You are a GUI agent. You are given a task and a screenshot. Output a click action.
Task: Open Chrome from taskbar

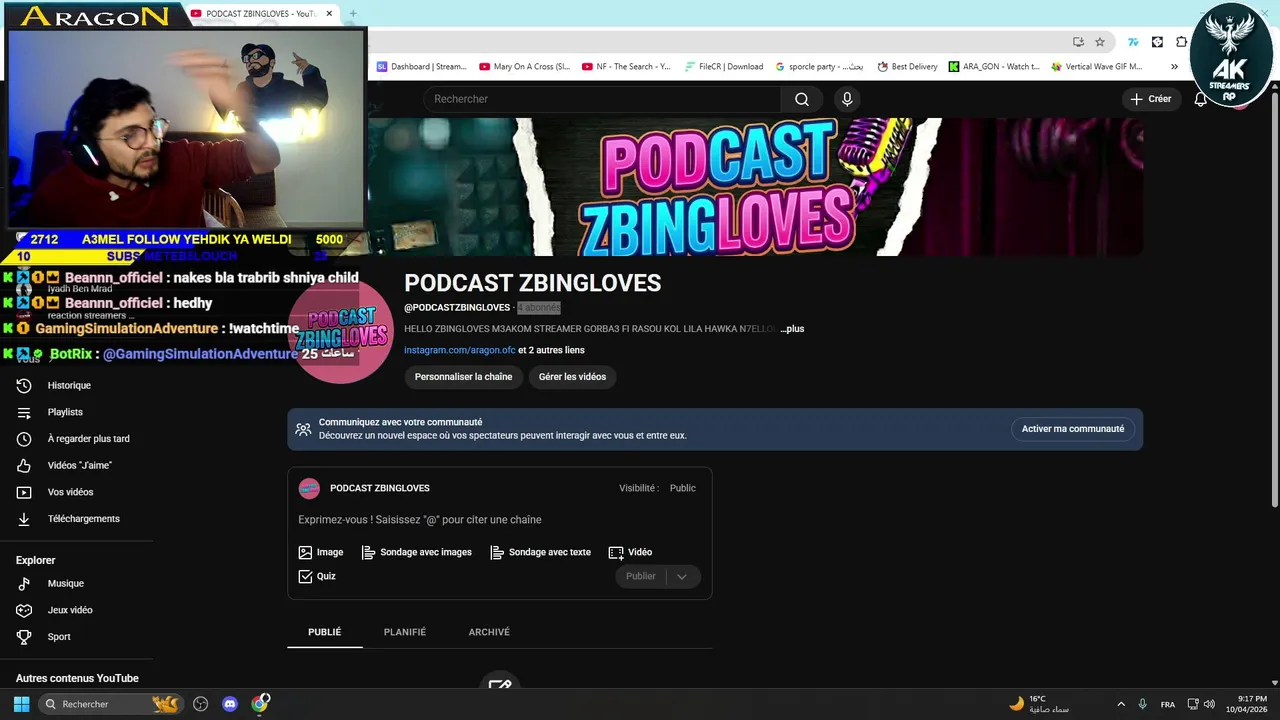click(x=260, y=704)
